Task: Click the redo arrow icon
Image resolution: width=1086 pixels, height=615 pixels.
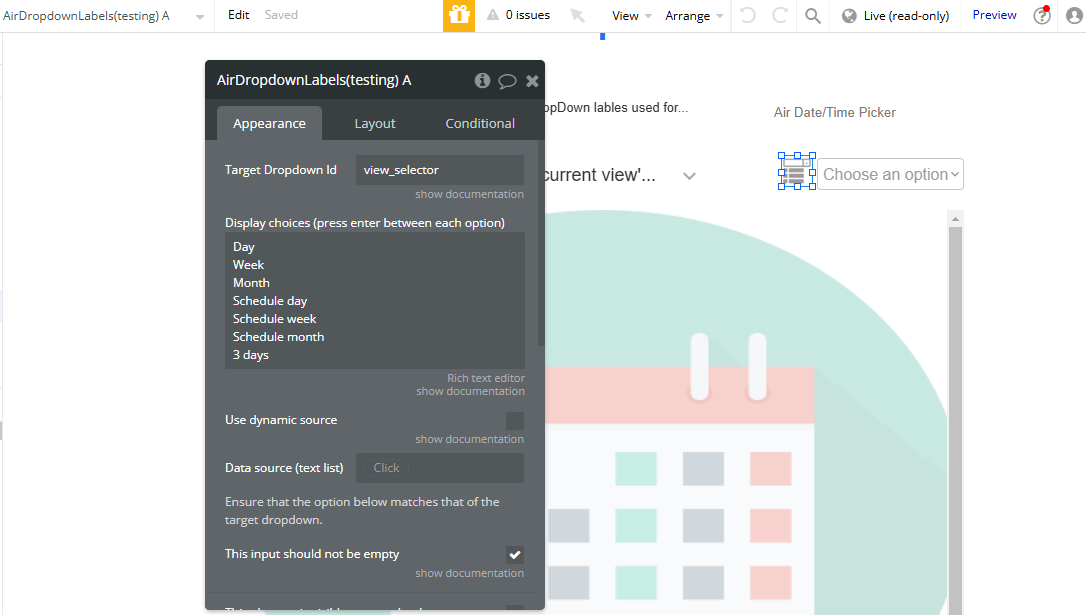Action: pyautogui.click(x=780, y=16)
